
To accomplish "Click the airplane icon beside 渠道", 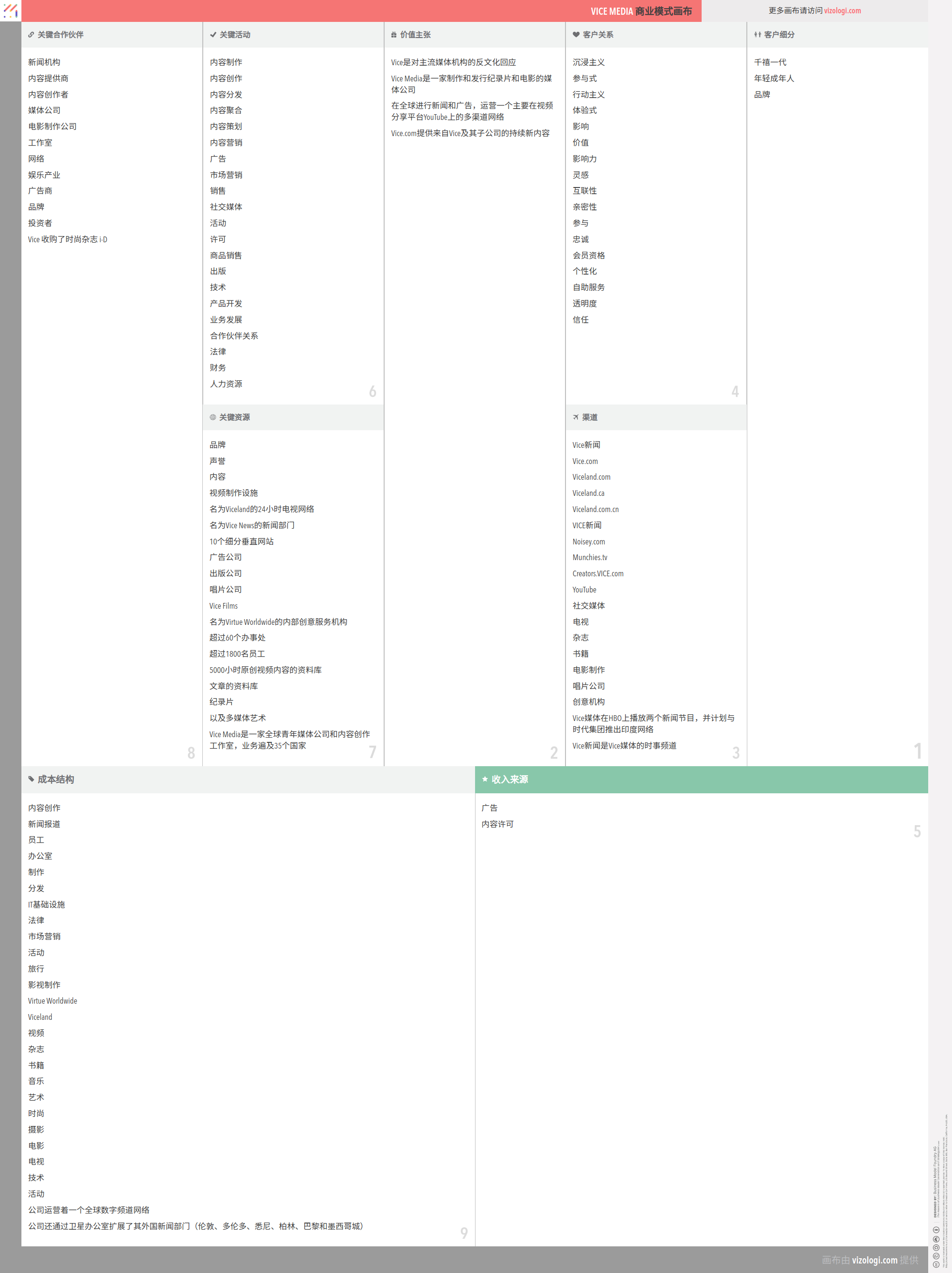I will pos(575,417).
